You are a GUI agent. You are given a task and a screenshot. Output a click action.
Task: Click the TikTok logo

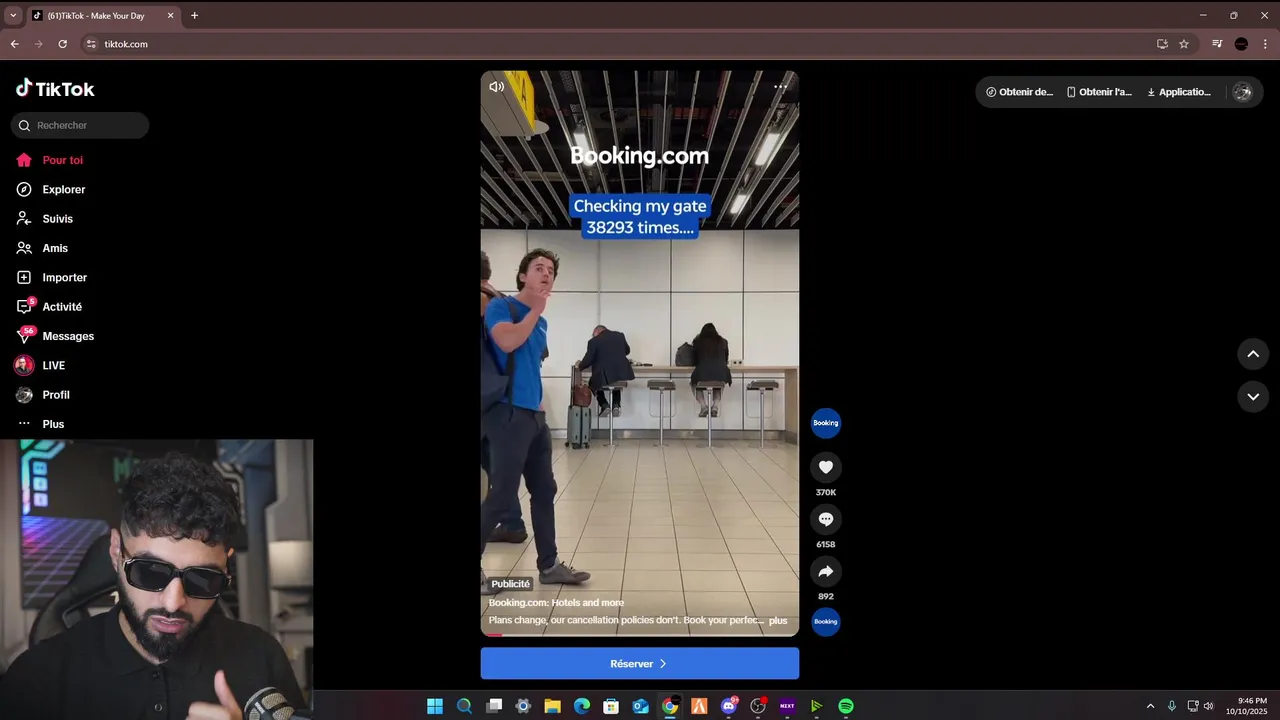coord(55,89)
